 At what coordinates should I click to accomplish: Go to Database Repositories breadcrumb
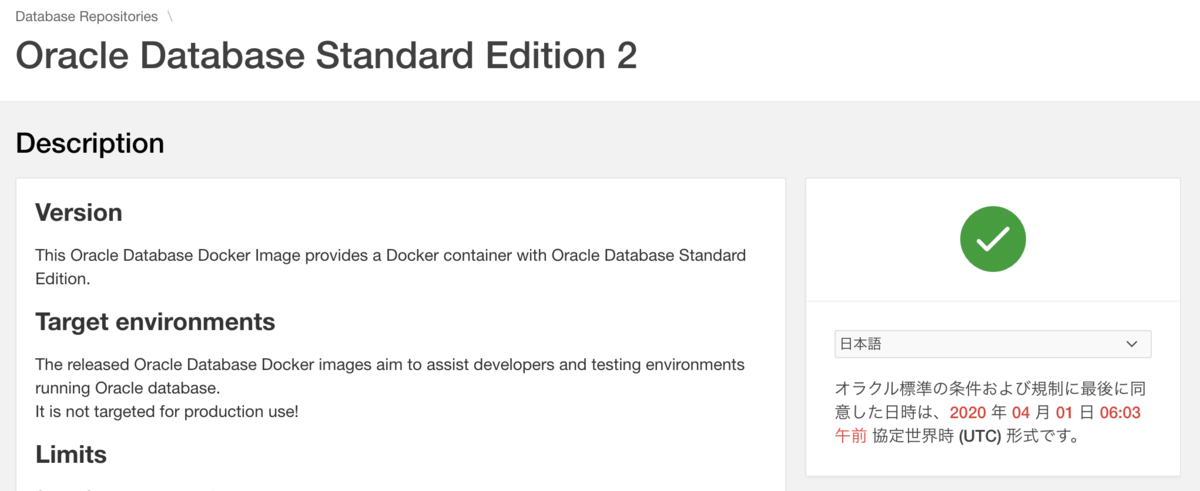(x=87, y=16)
